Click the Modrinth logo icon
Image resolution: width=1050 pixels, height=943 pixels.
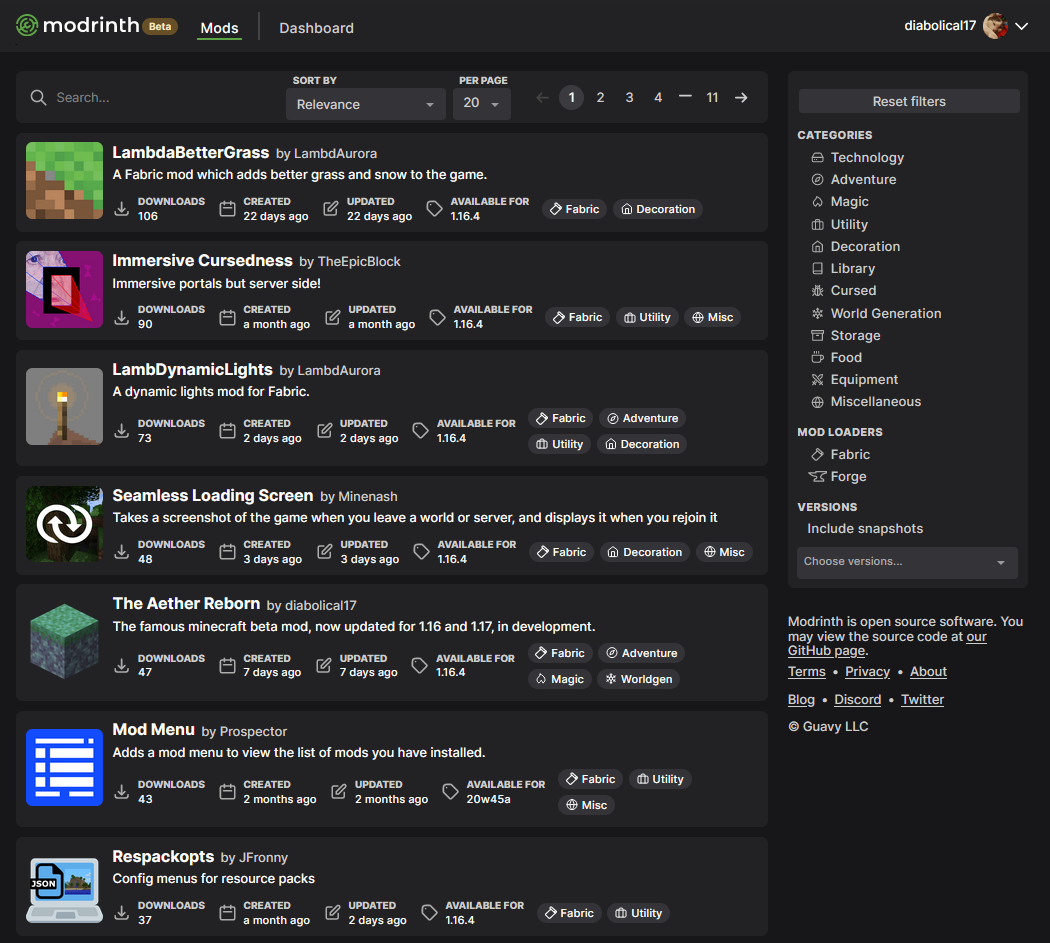point(27,26)
